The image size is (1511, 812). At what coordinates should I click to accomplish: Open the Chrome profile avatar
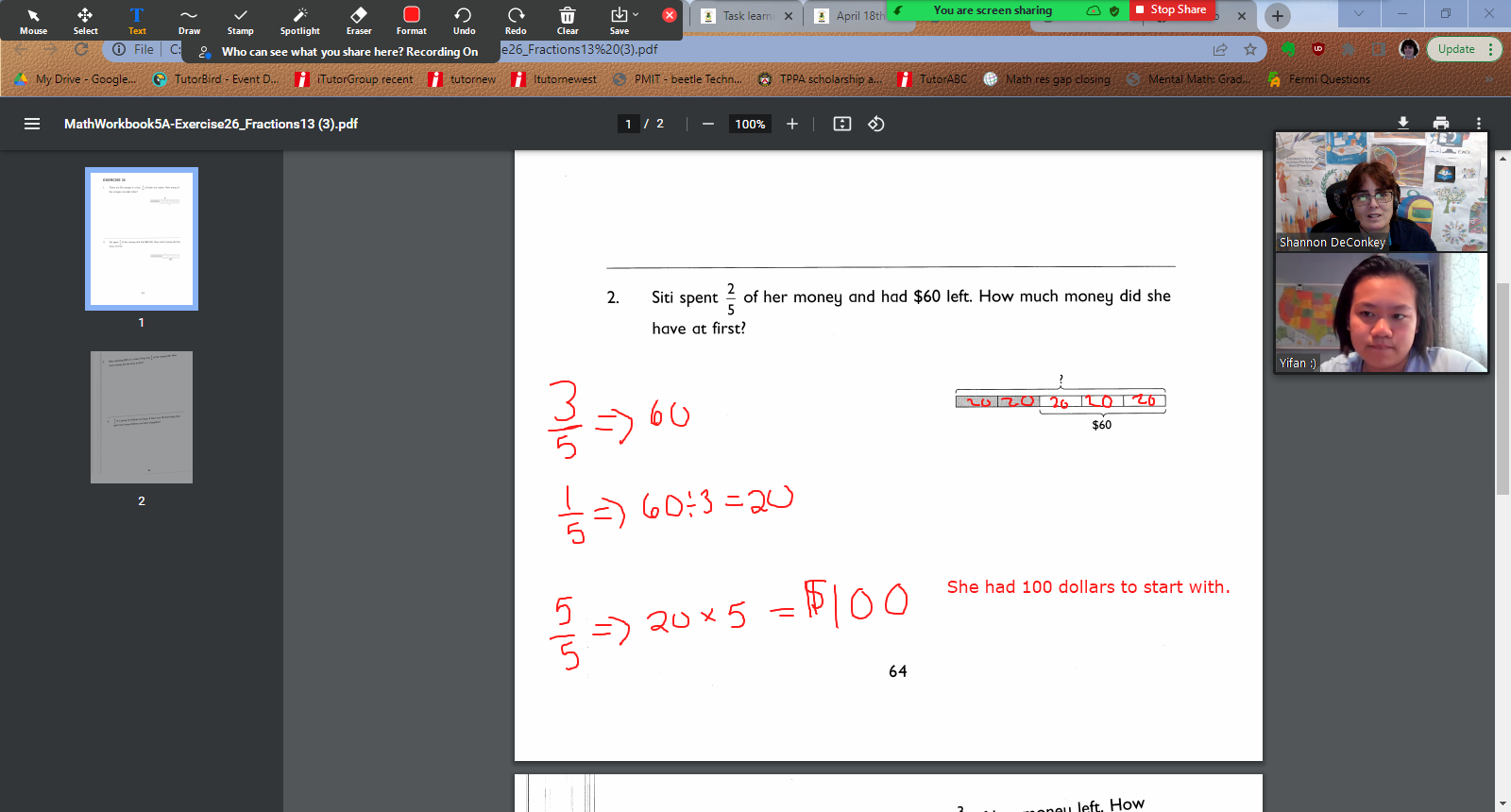(1409, 49)
